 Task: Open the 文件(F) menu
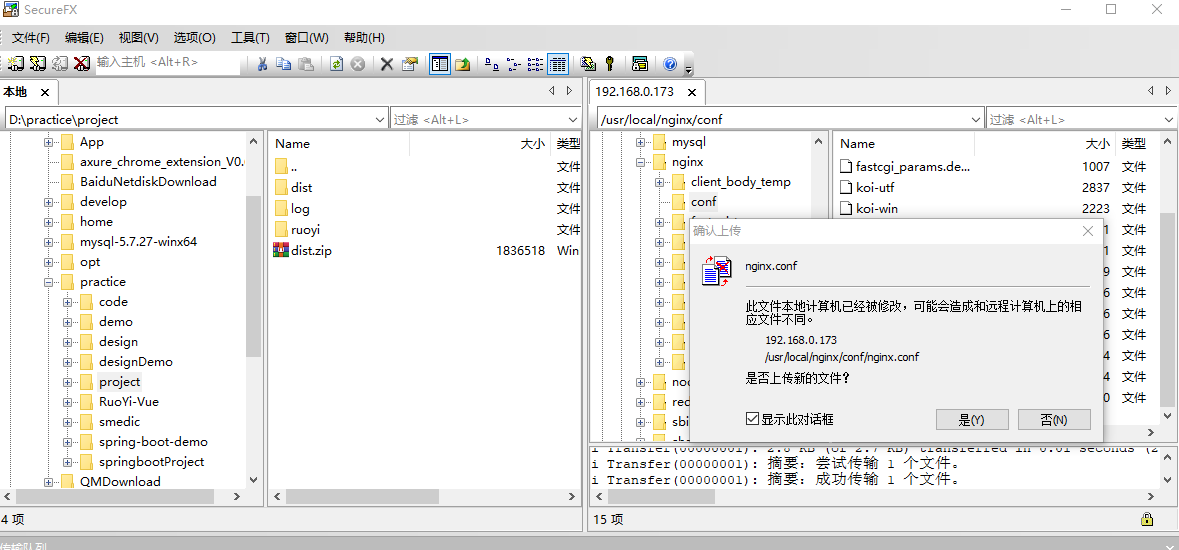click(31, 38)
